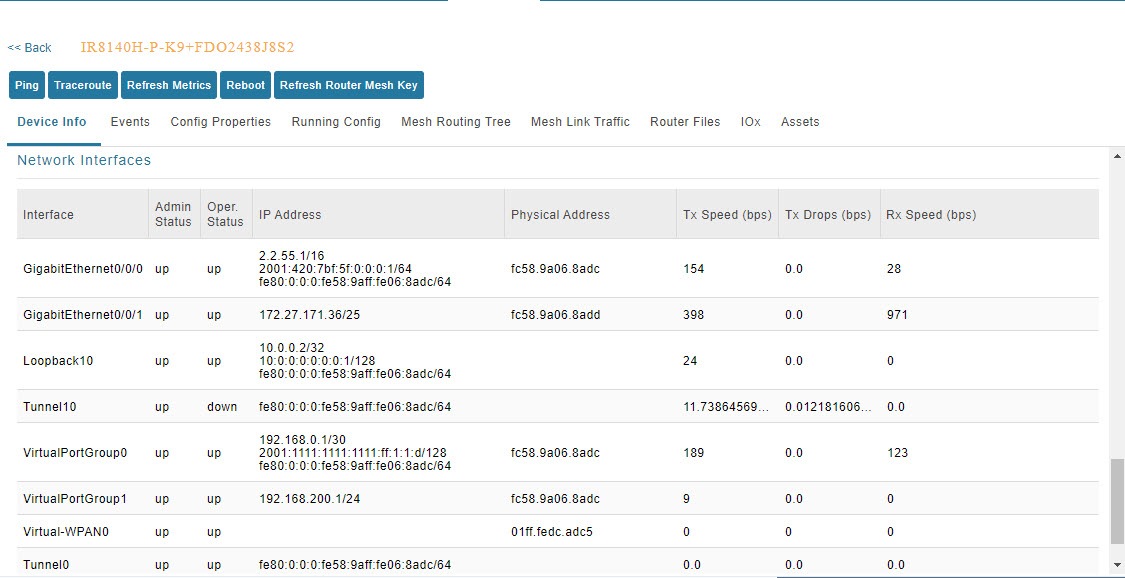The image size is (1125, 578).
Task: Switch to the Events tab
Action: pos(130,121)
